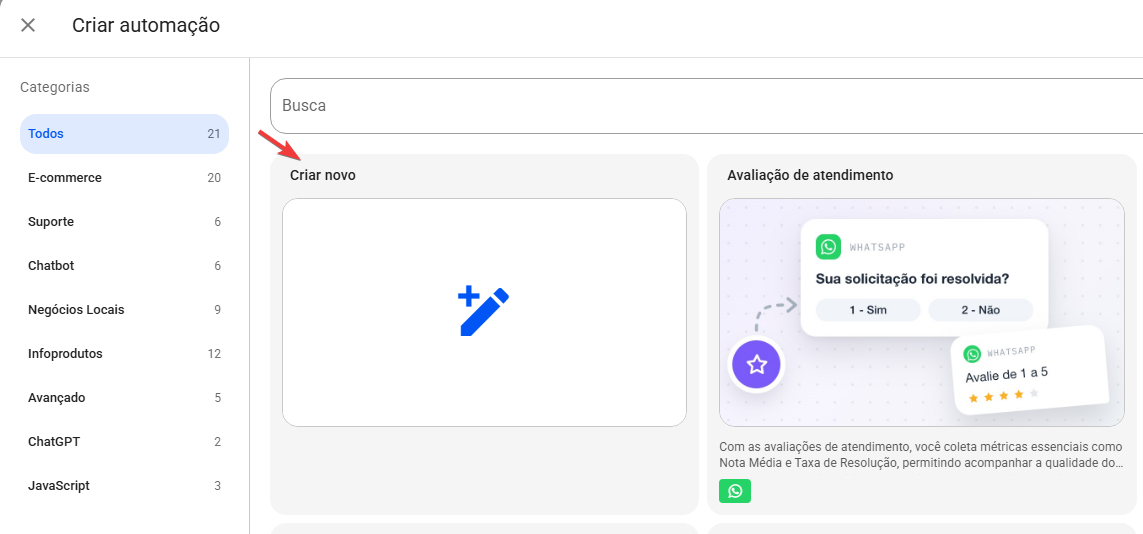Click the 2 - Não option
Screen dimensions: 1143x534
pyautogui.click(x=980, y=310)
